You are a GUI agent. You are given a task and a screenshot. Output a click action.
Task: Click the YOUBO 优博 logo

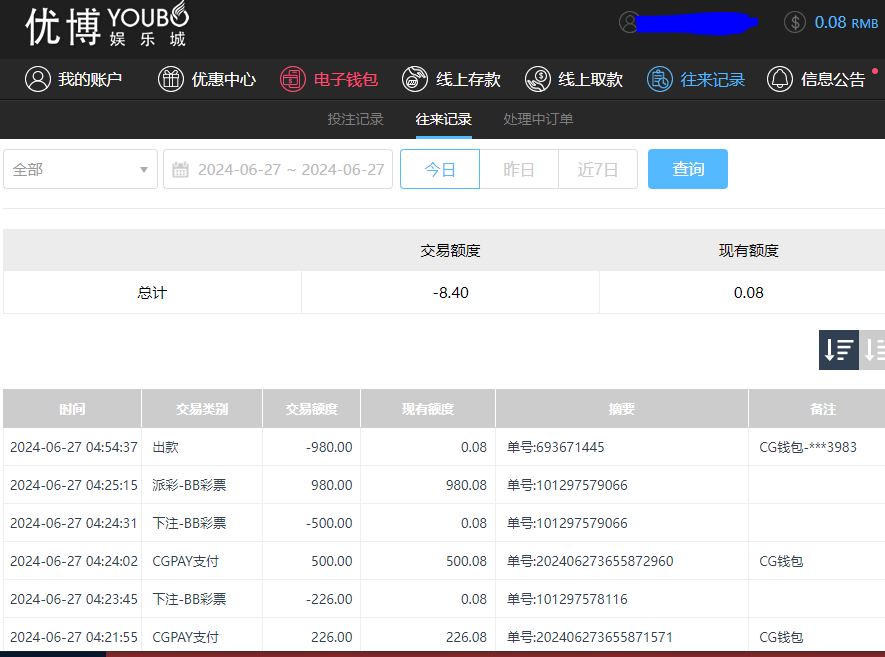pos(106,26)
